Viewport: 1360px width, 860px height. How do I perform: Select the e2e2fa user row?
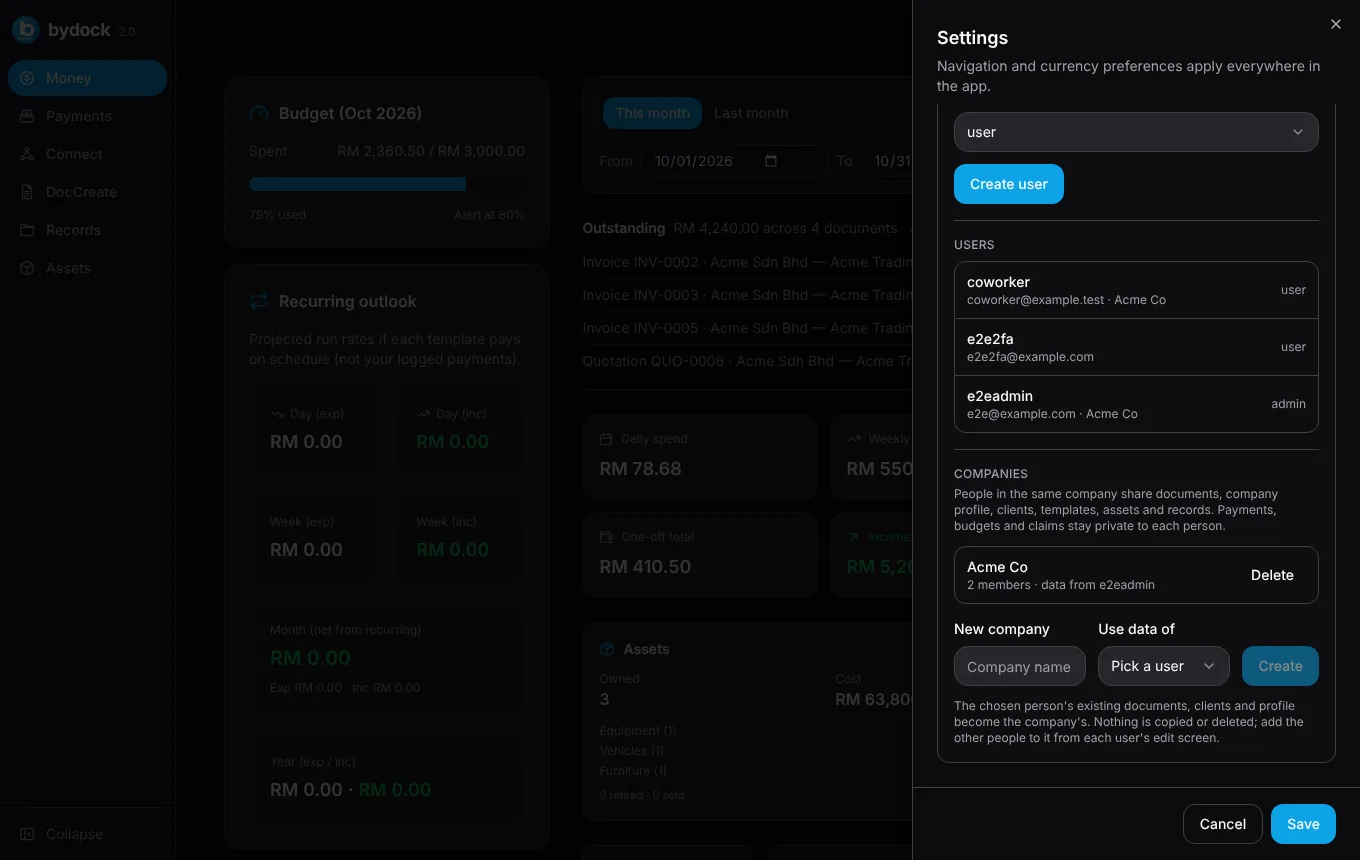pos(1136,347)
